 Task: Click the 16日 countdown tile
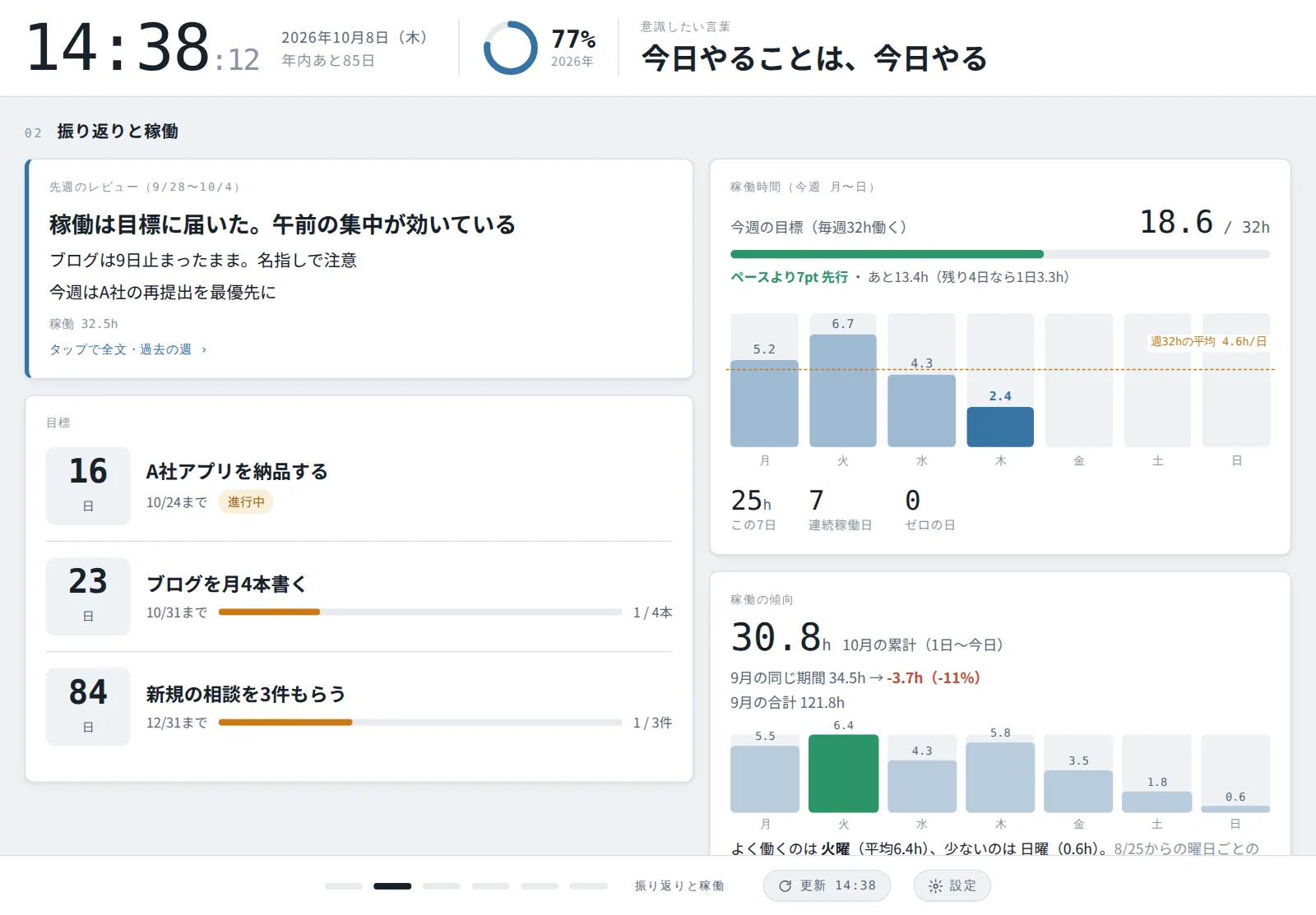point(88,486)
